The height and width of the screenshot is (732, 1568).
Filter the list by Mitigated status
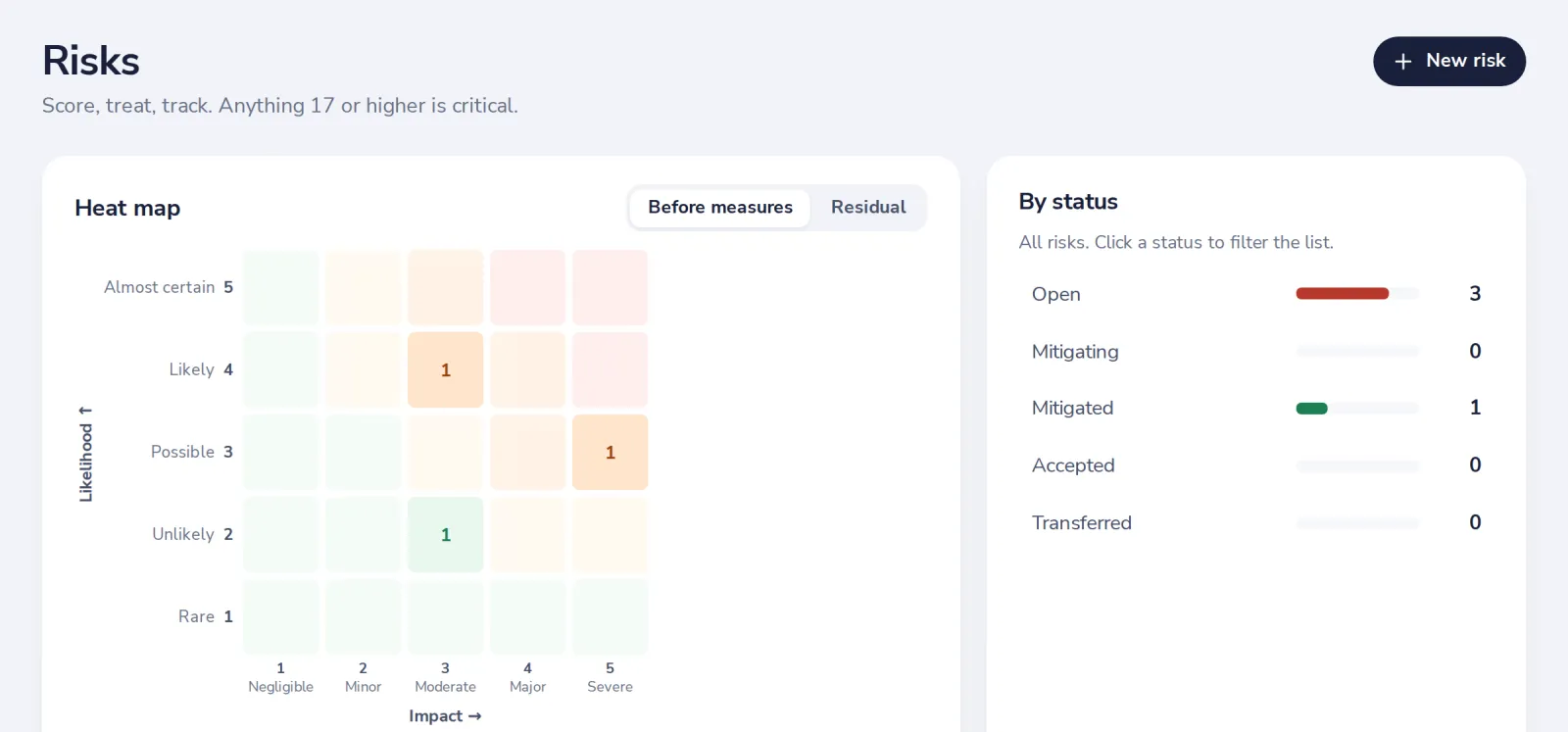(x=1256, y=408)
